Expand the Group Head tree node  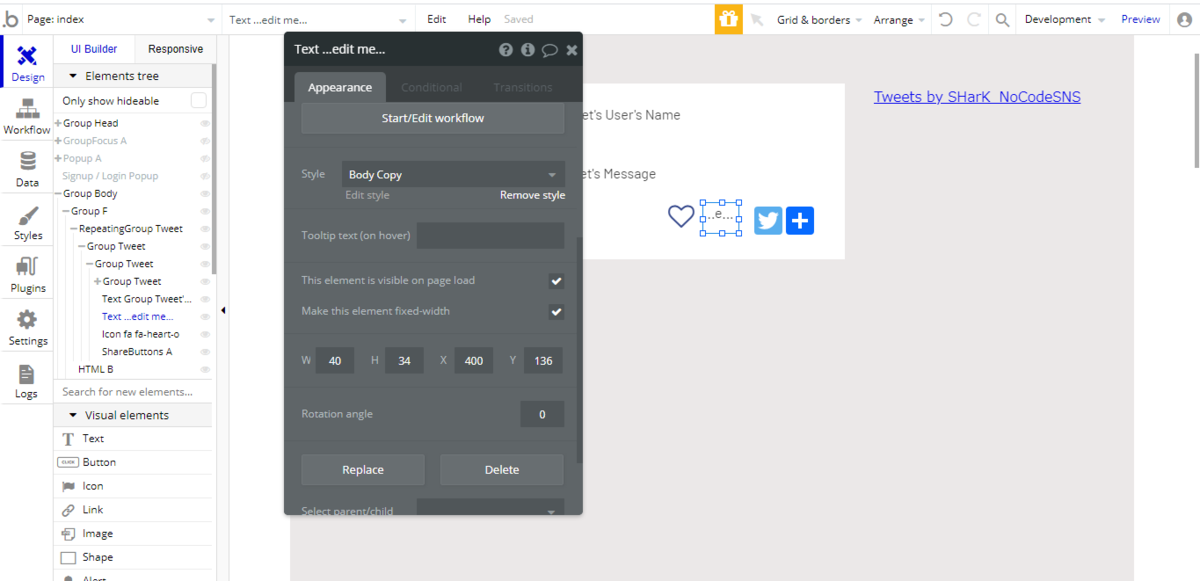pyautogui.click(x=58, y=123)
